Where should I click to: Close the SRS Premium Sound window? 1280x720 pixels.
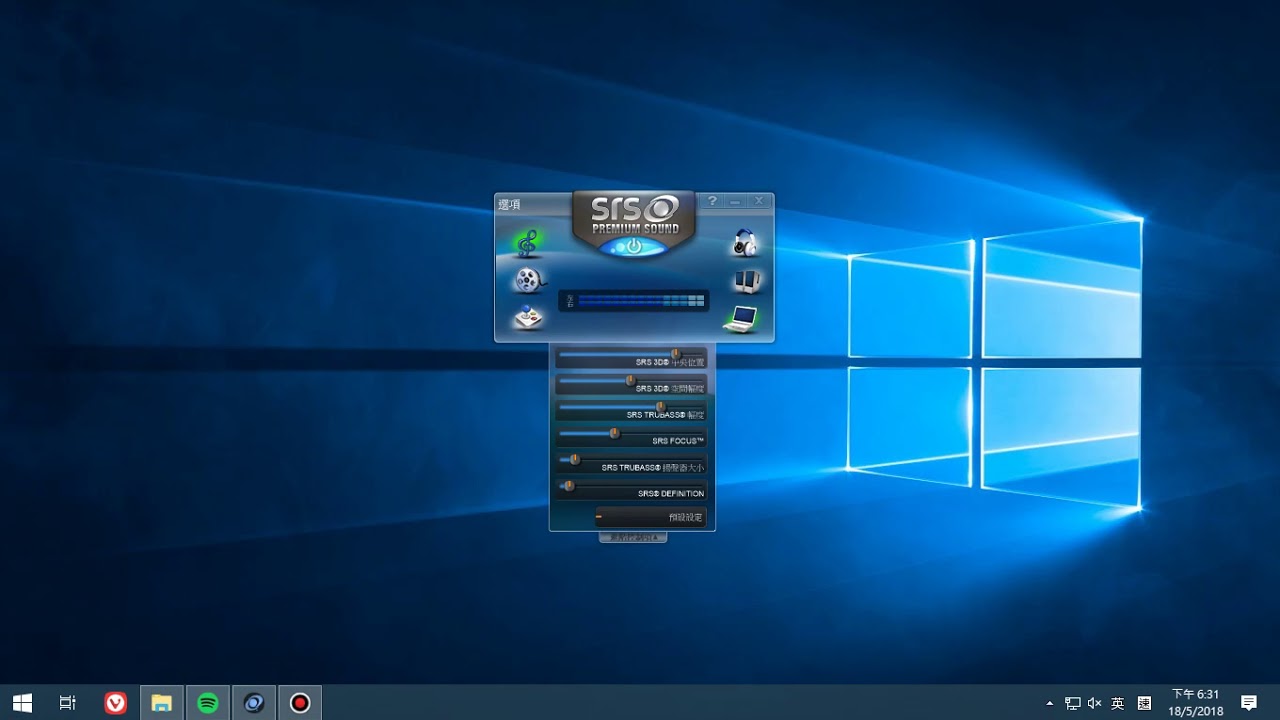tap(759, 201)
